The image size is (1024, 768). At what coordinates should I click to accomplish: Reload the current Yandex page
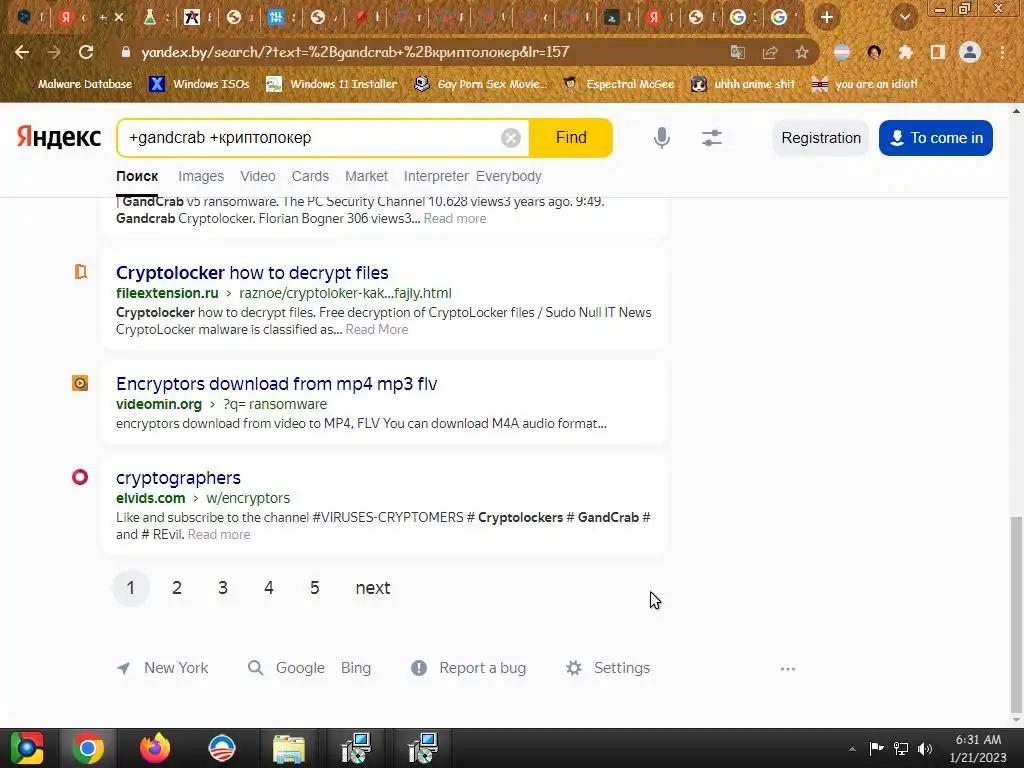click(86, 52)
